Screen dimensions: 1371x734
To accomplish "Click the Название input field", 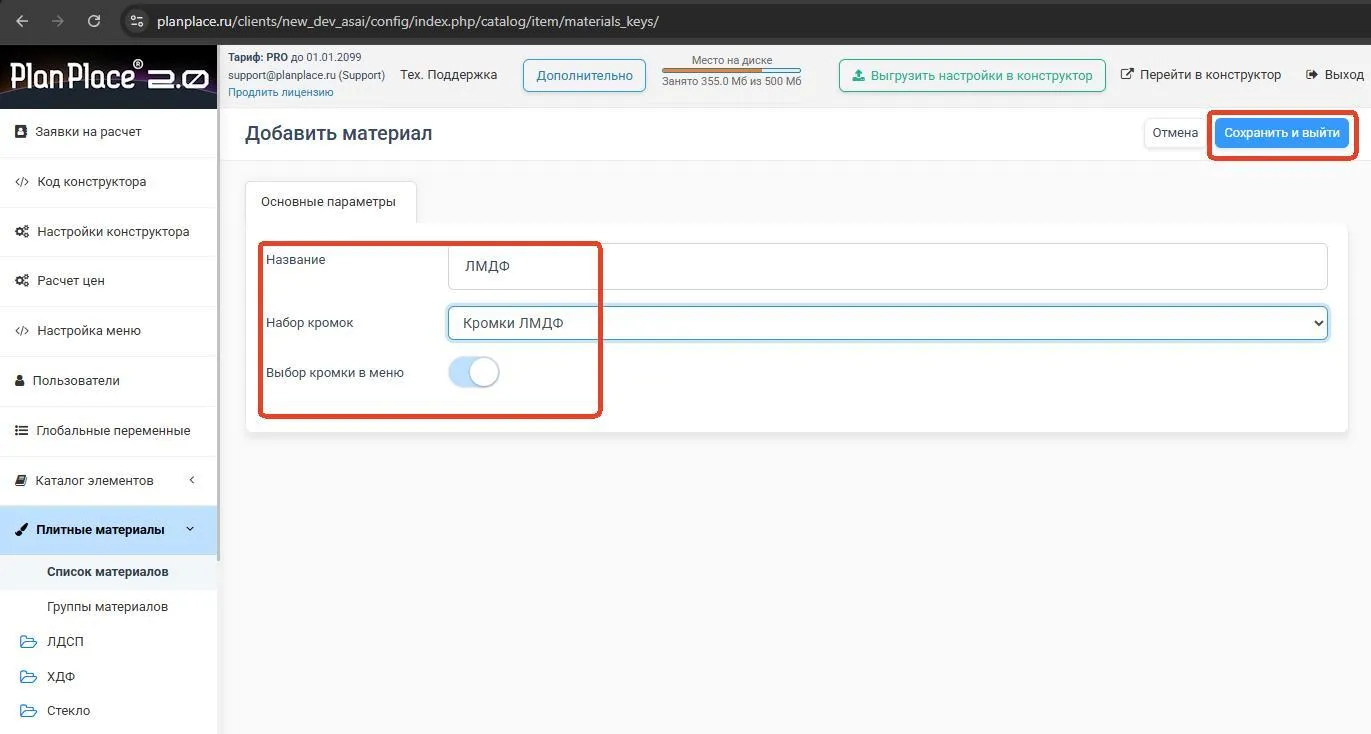I will click(888, 267).
